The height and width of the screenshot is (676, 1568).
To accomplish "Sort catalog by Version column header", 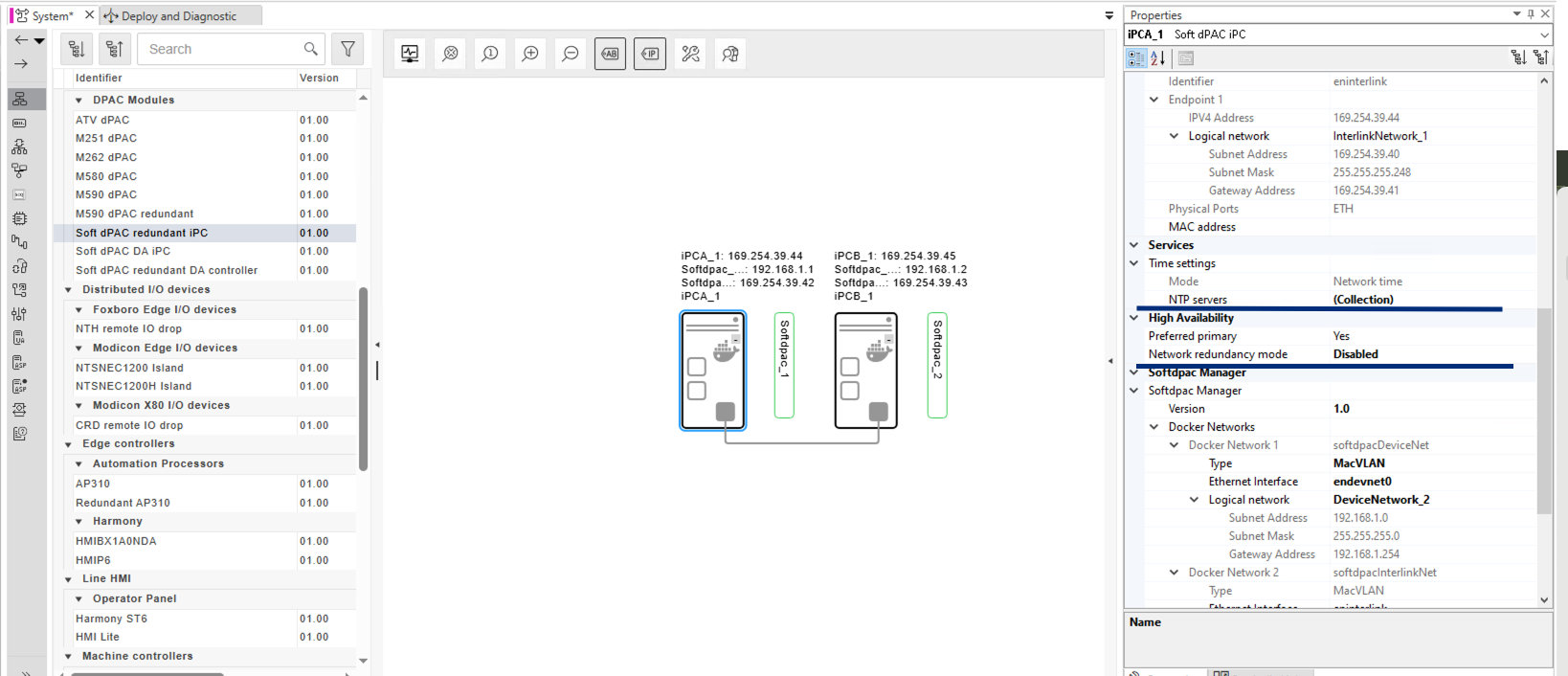I will [326, 78].
